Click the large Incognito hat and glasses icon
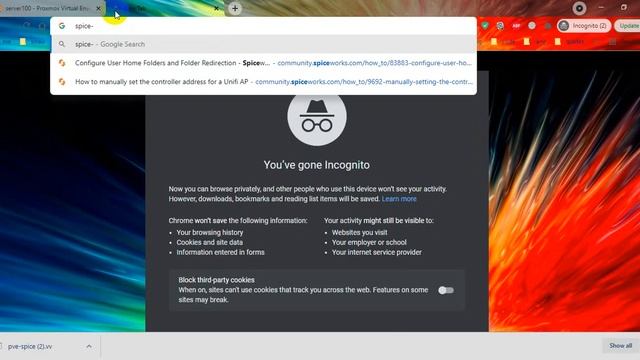640x360 pixels. (x=317, y=117)
